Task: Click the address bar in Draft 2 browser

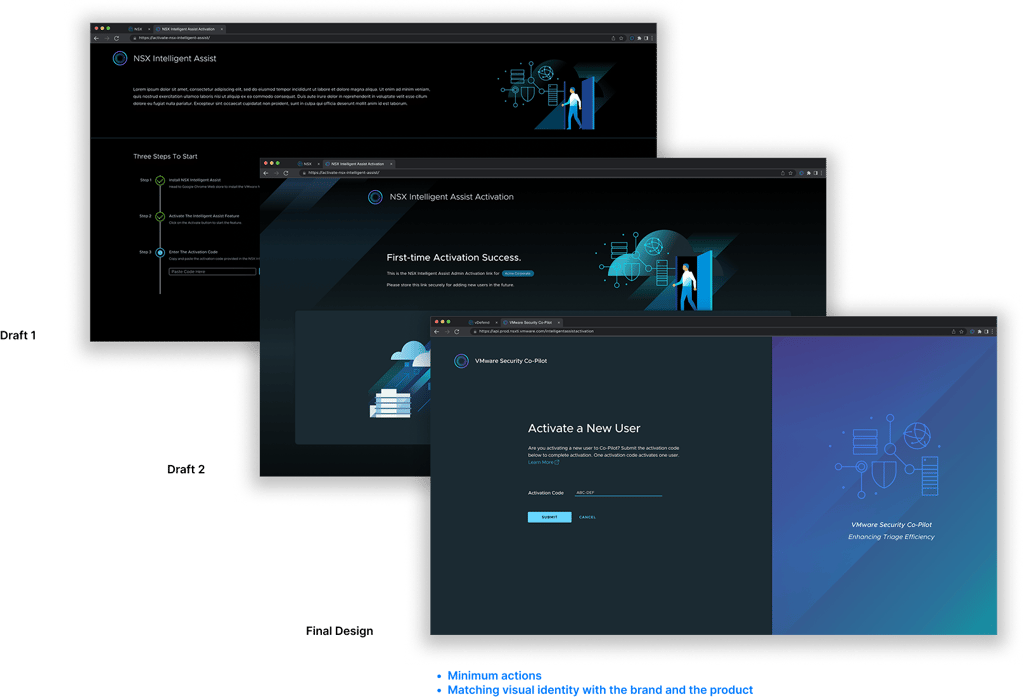Action: 539,173
